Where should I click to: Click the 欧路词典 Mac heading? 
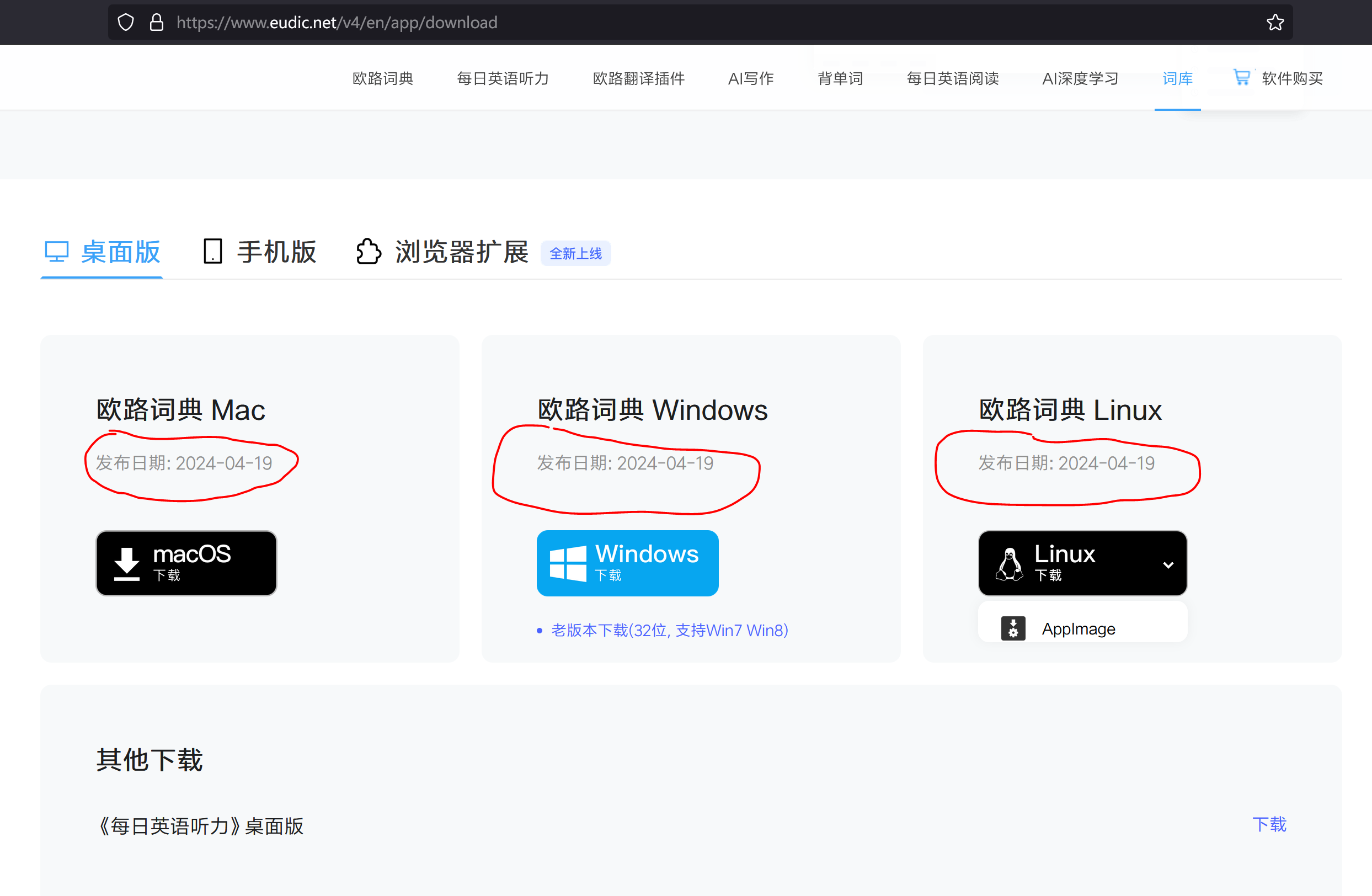tap(180, 410)
